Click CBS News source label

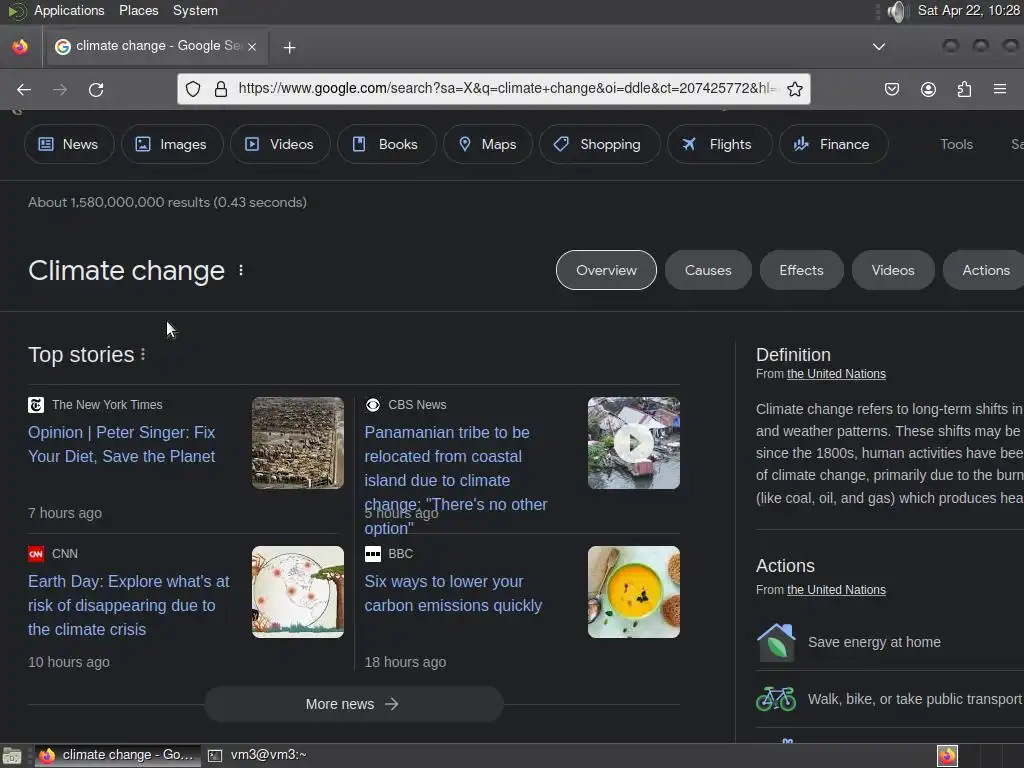pos(417,405)
